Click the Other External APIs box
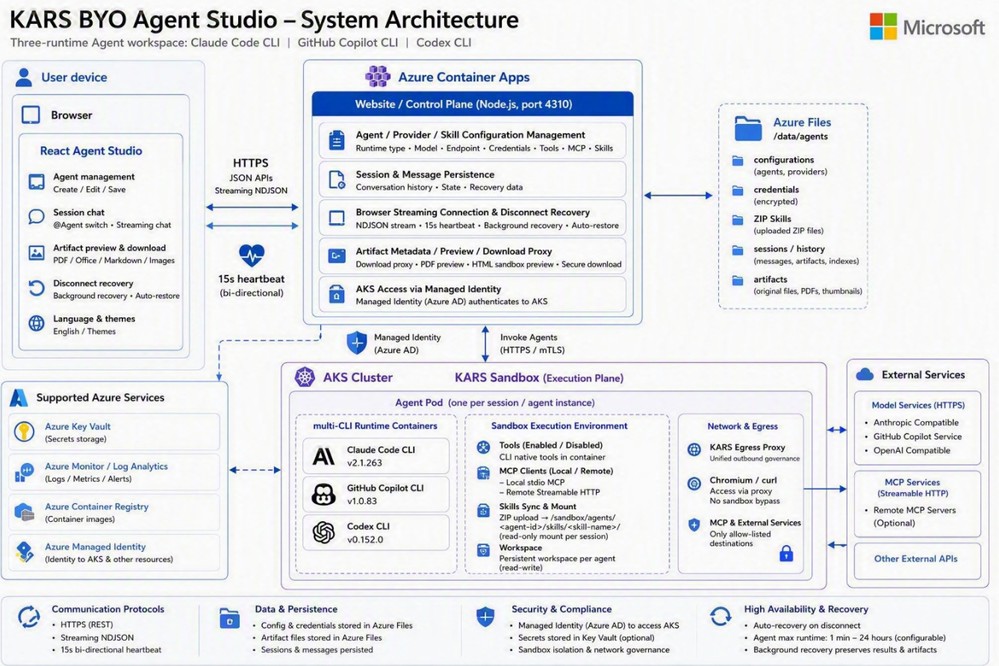 pyautogui.click(x=916, y=559)
